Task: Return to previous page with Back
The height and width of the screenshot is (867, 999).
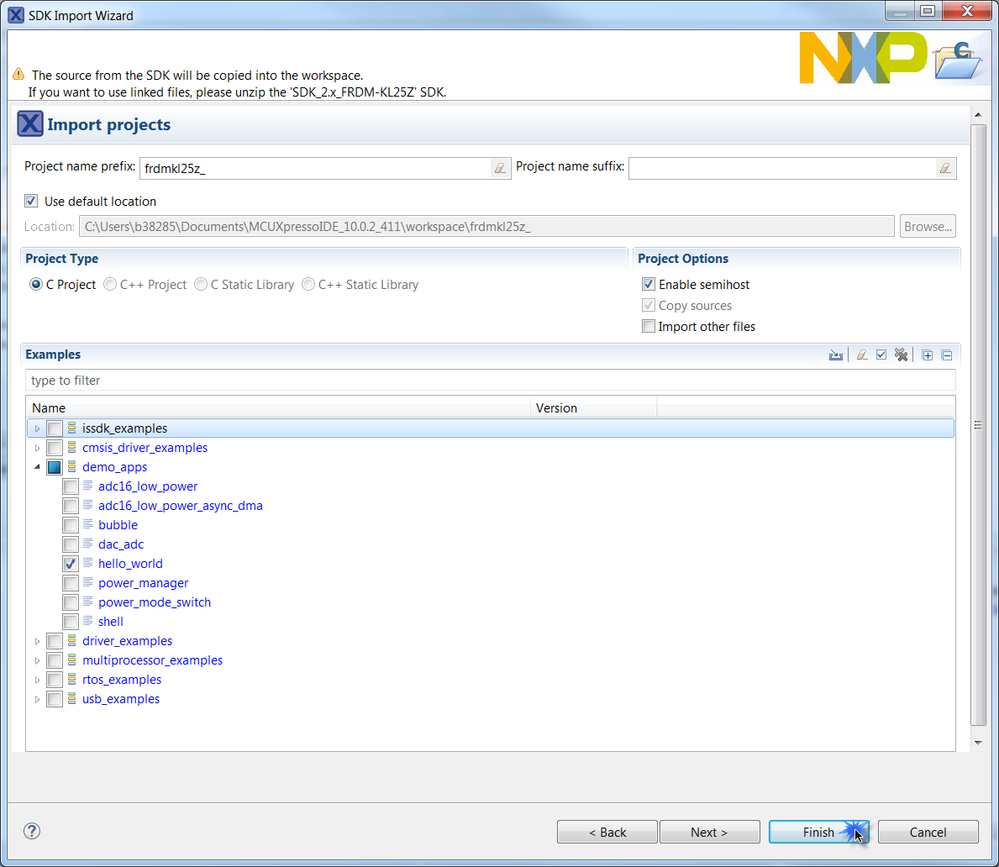Action: tap(607, 832)
